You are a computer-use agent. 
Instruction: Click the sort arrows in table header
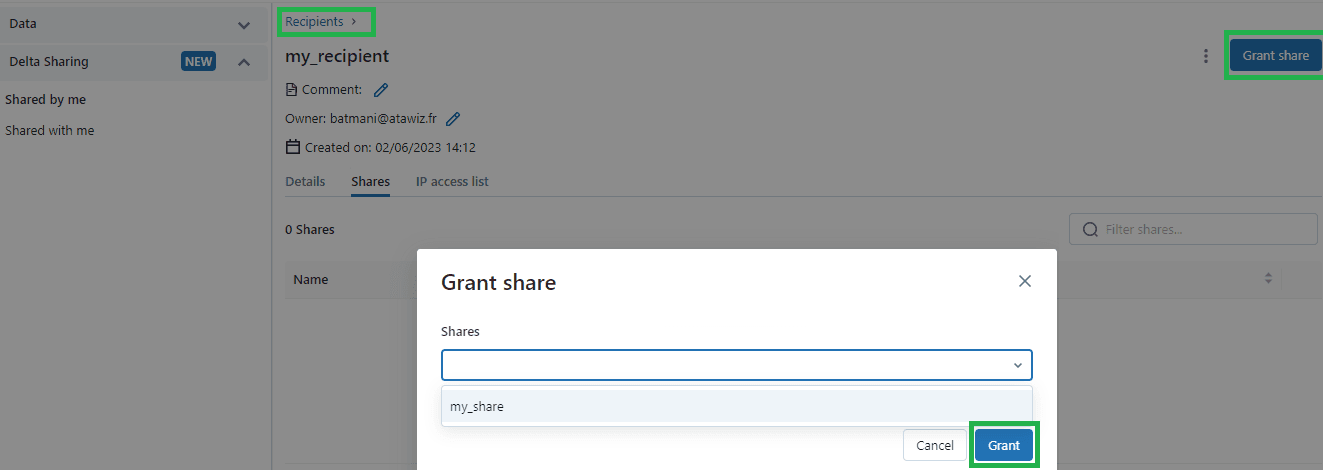1268,278
